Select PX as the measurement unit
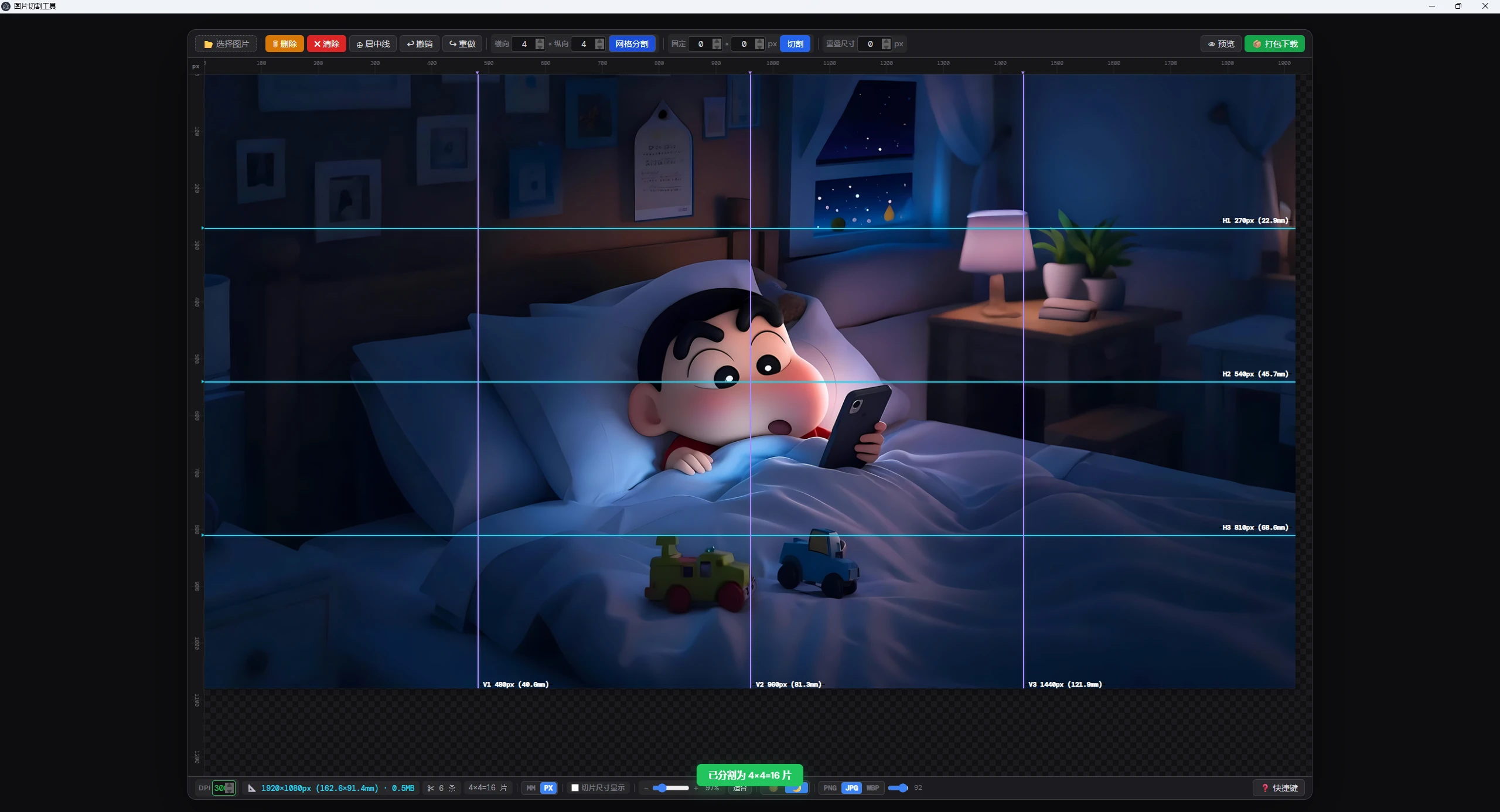Image resolution: width=1500 pixels, height=812 pixels. tap(548, 788)
